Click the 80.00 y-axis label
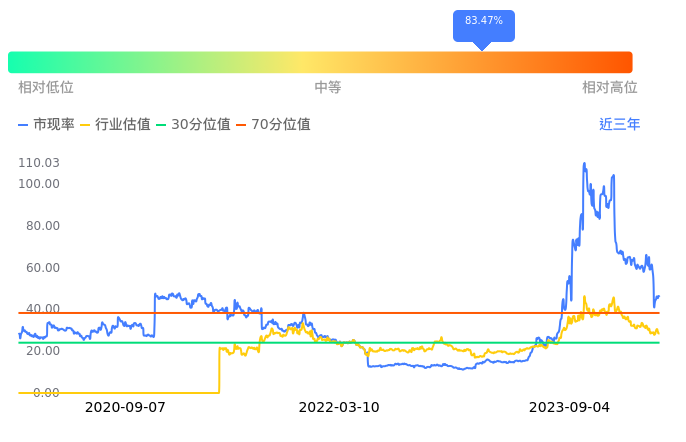This screenshot has height=442, width=686. point(42,226)
